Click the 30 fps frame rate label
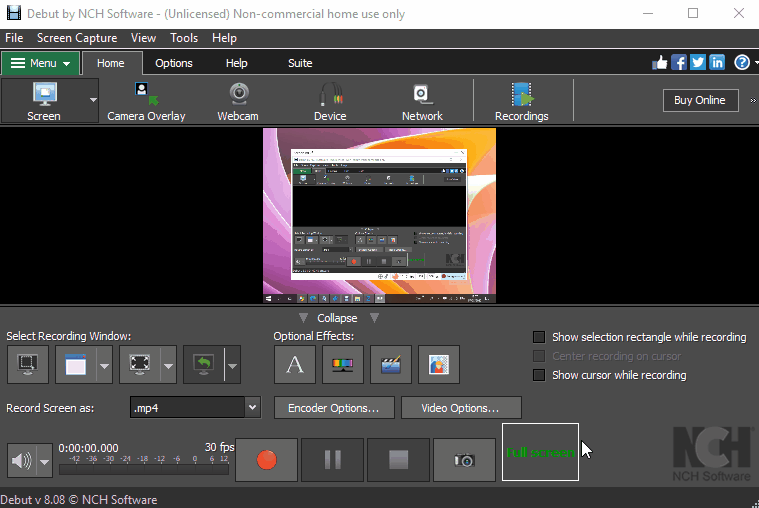 click(219, 447)
